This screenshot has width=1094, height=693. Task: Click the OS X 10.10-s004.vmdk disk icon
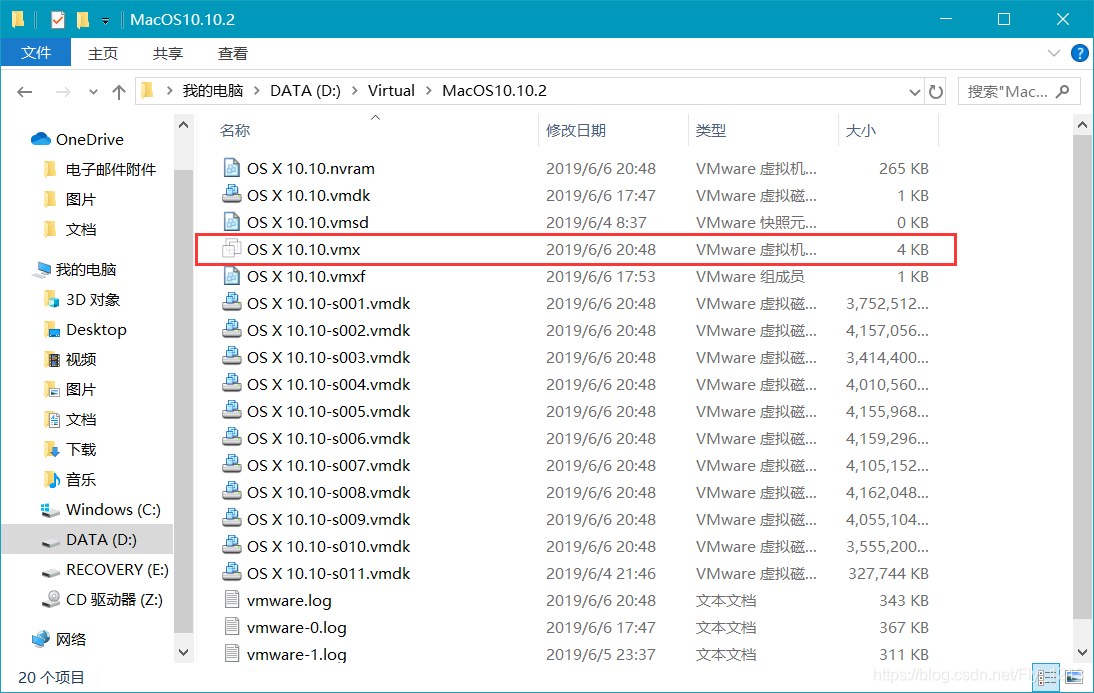[x=231, y=383]
